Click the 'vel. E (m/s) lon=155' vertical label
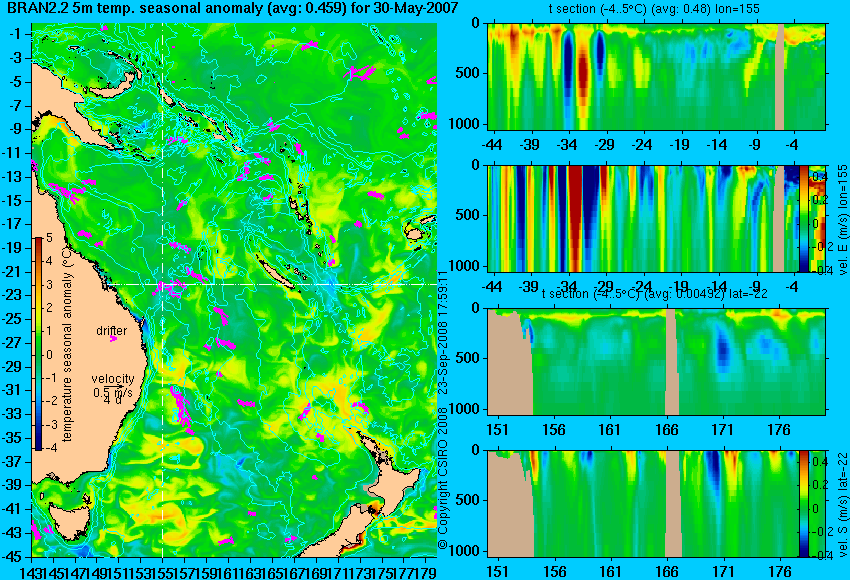 [842, 220]
